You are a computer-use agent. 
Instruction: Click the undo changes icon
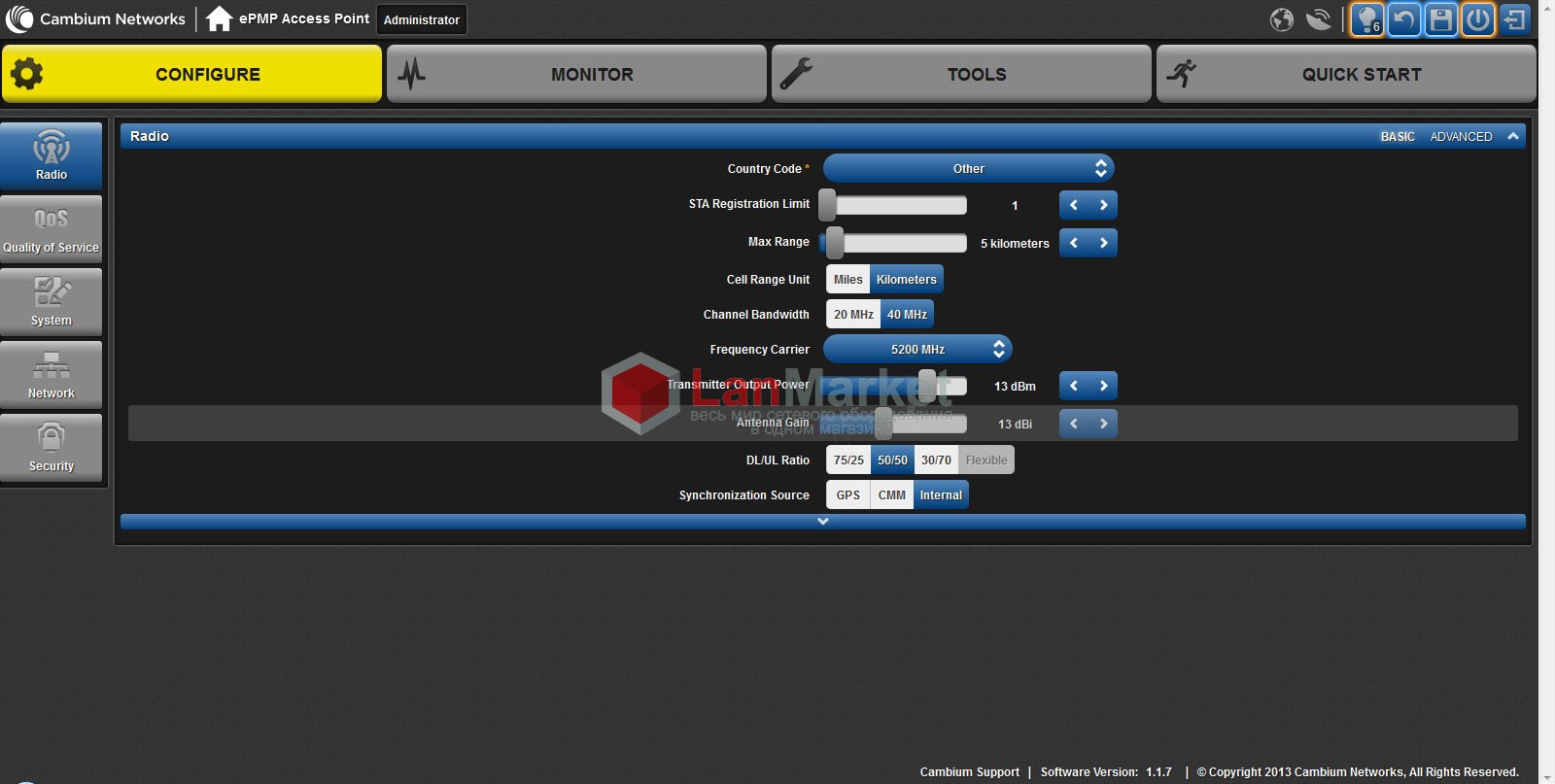coord(1403,19)
